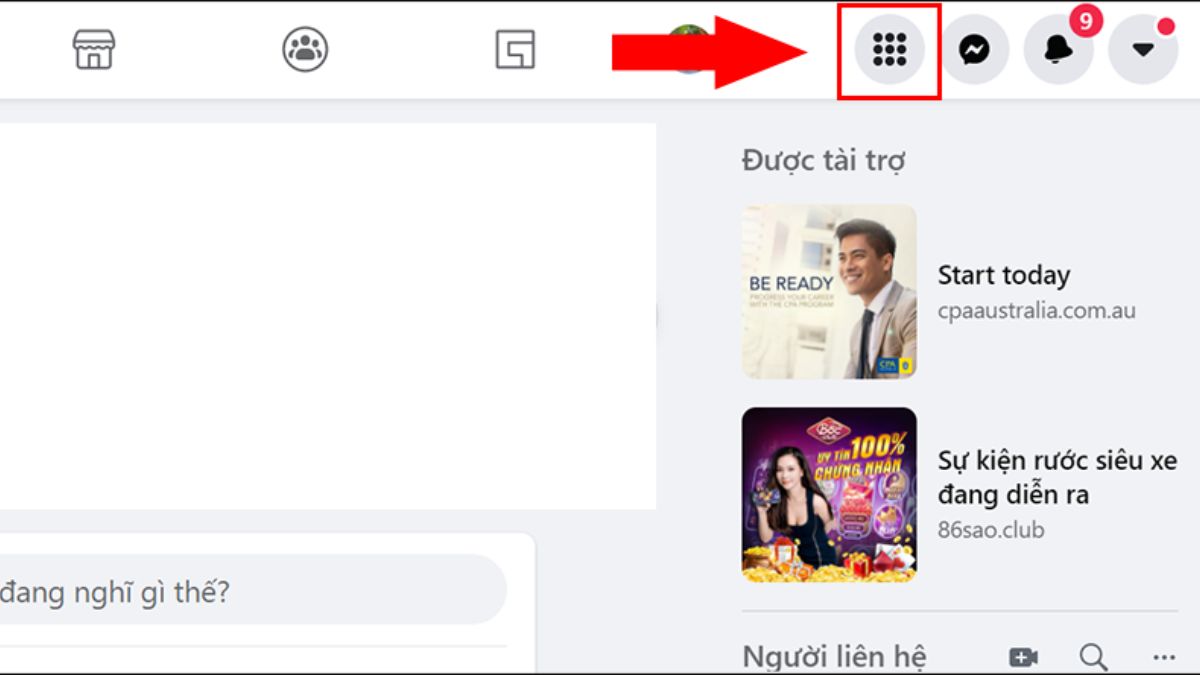Screen dimensions: 1200x675
Task: Search contacts with the magnifying glass icon
Action: click(x=1091, y=658)
